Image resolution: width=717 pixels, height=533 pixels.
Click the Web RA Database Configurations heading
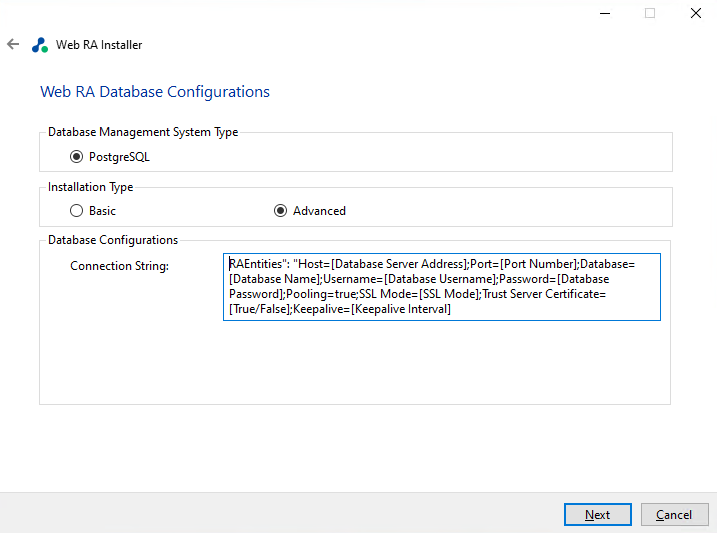coord(155,92)
